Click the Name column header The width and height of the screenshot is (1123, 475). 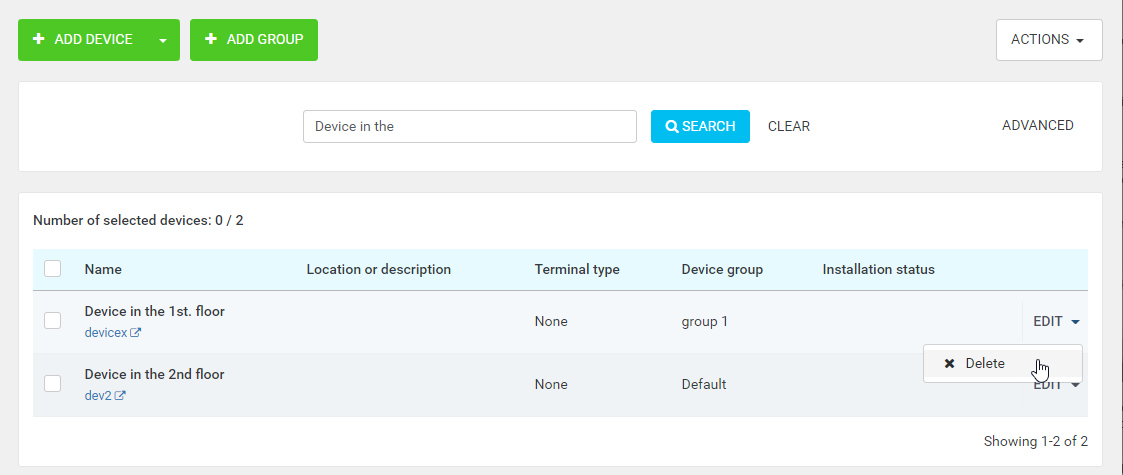[x=103, y=269]
